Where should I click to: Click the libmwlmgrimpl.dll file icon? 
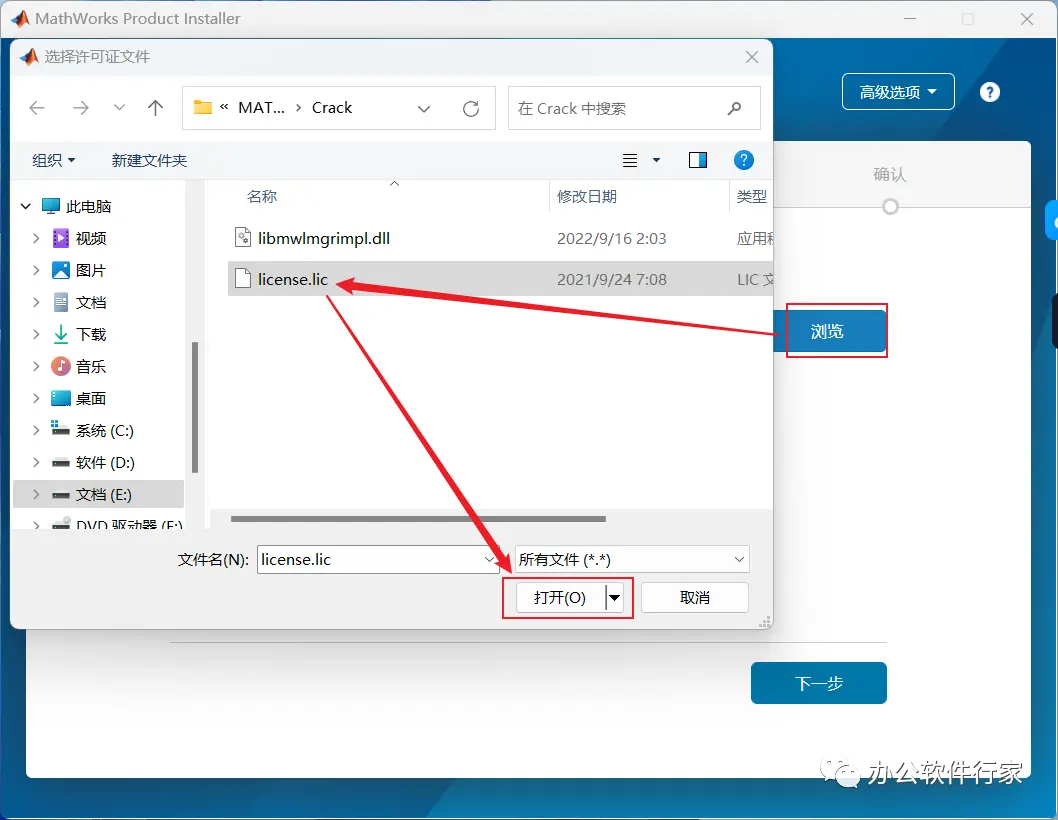point(242,238)
